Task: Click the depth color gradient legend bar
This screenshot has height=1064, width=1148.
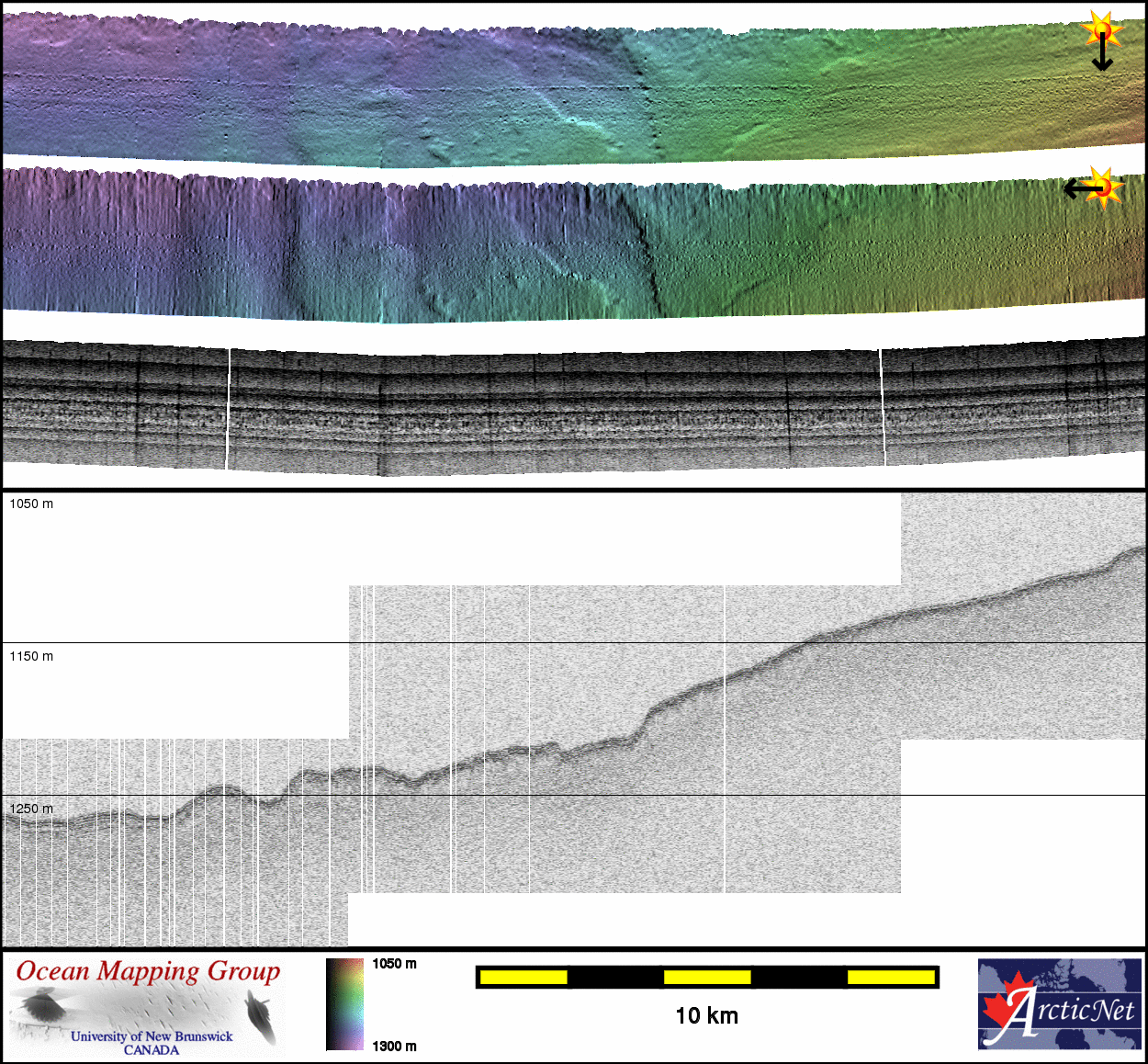Action: pos(344,1004)
